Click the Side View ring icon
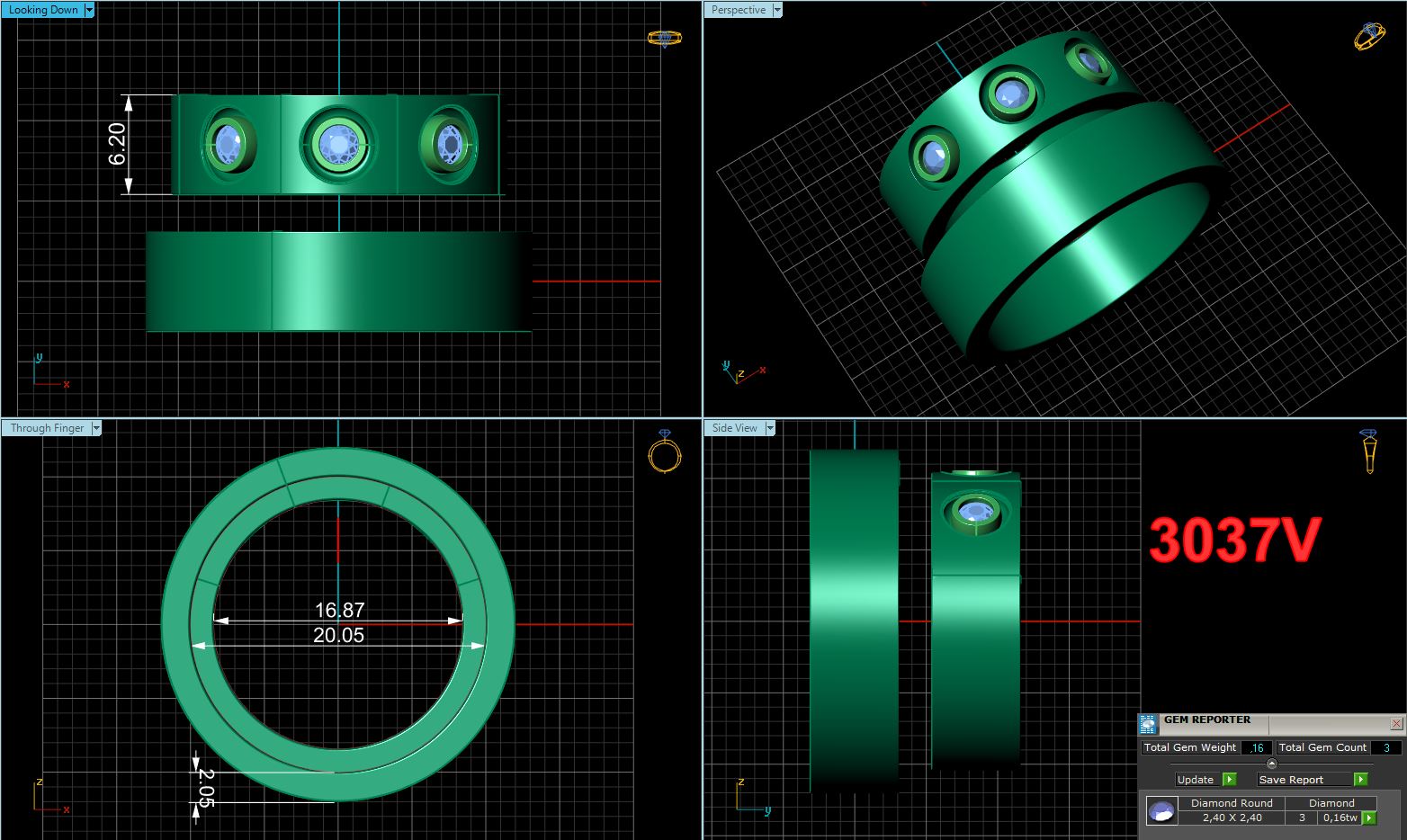The height and width of the screenshot is (840, 1407). (1369, 451)
